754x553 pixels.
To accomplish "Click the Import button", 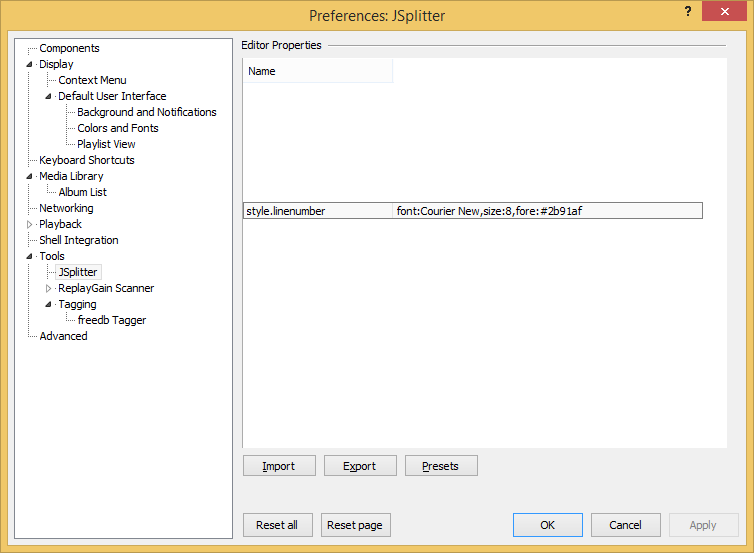I will (x=279, y=466).
